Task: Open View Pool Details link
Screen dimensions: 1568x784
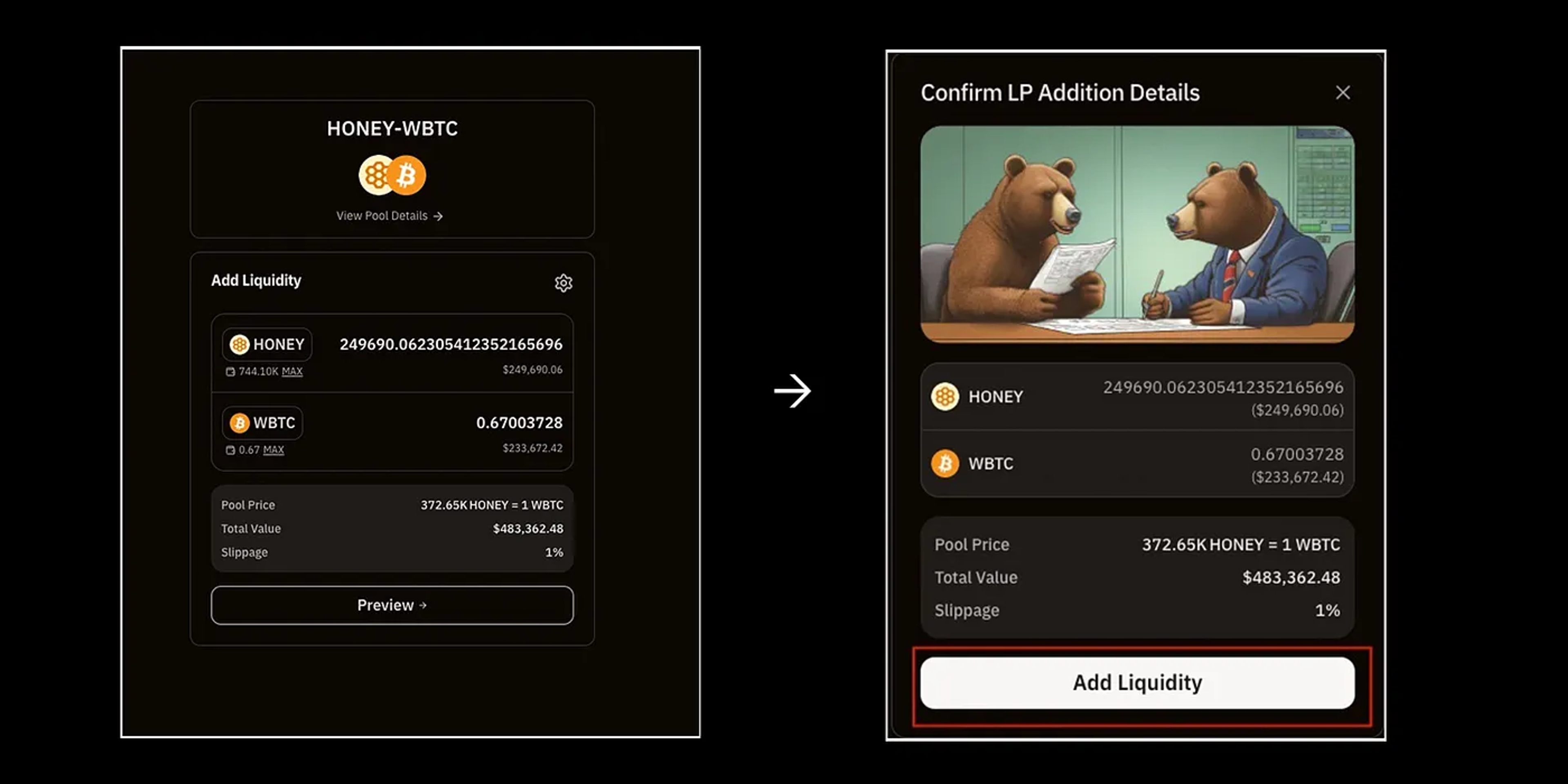Action: pyautogui.click(x=390, y=216)
